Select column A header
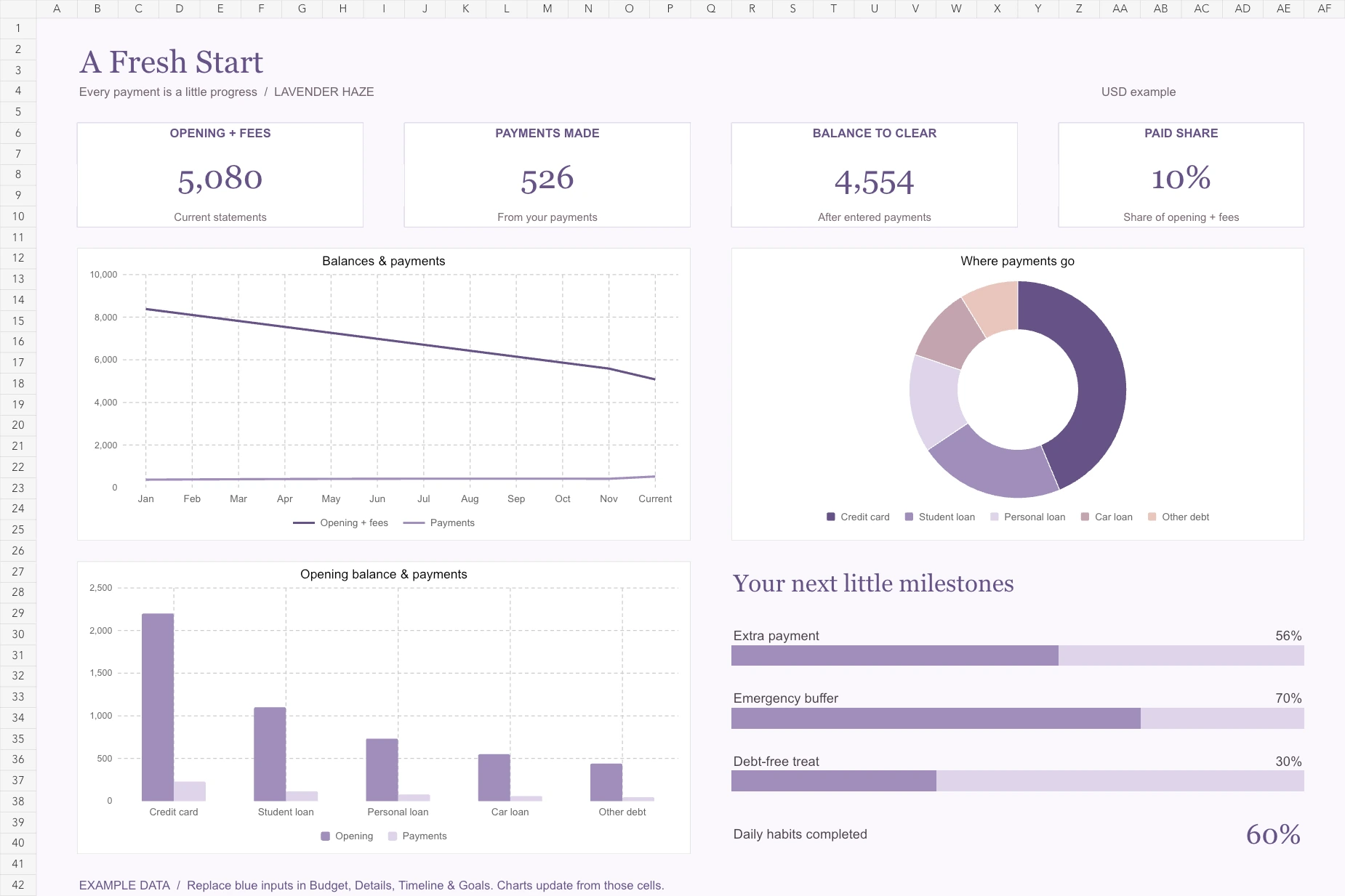Image resolution: width=1345 pixels, height=896 pixels. tap(57, 9)
